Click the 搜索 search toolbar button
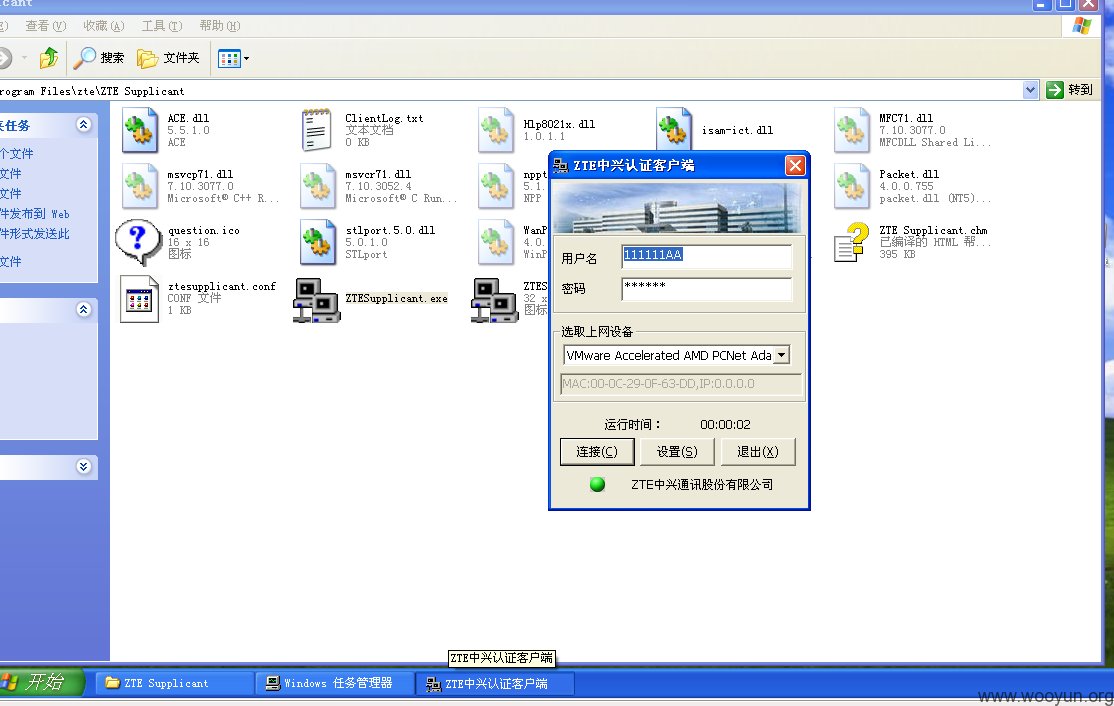 99,58
